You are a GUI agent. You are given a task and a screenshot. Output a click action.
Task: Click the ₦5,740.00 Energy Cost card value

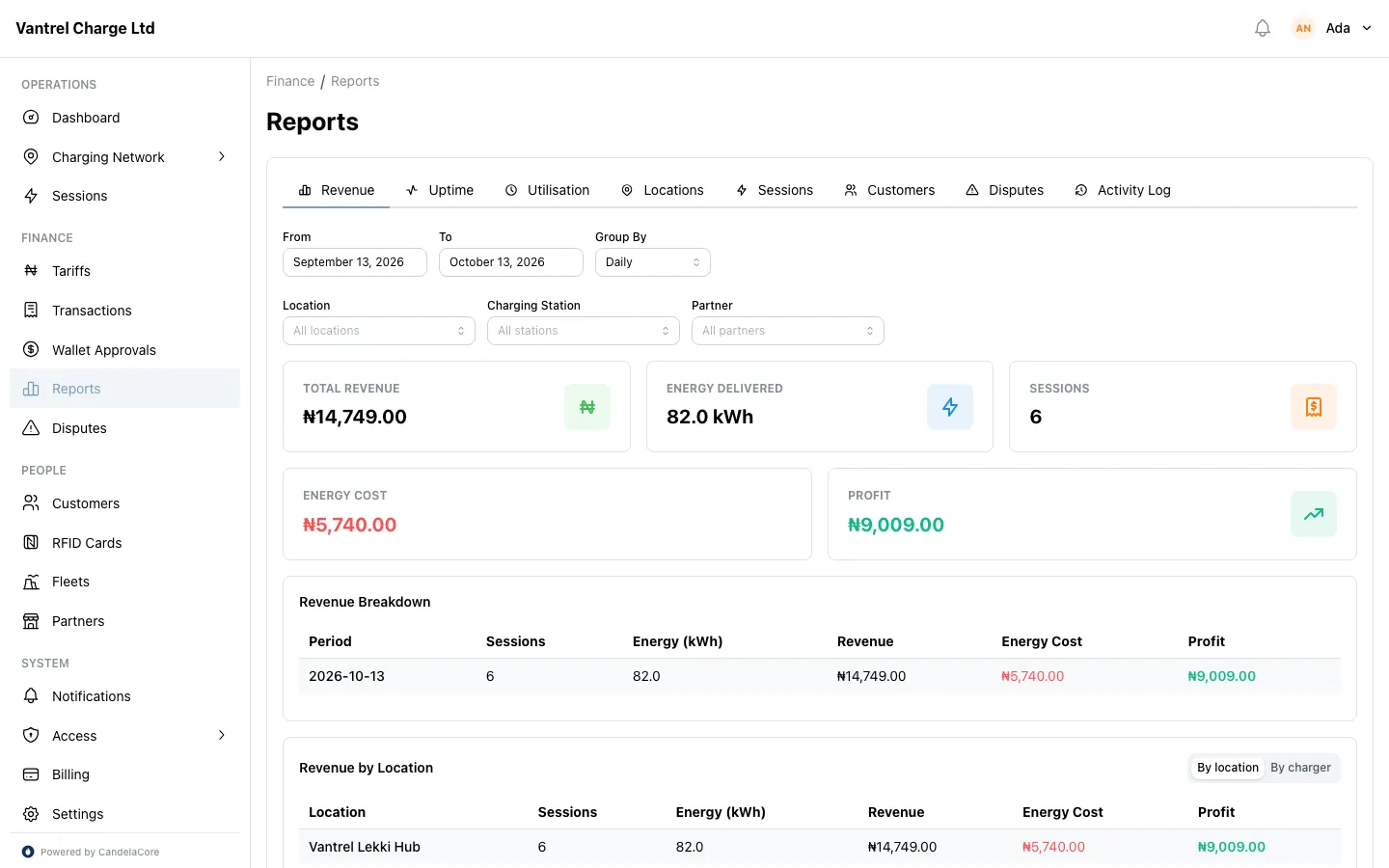coord(349,525)
